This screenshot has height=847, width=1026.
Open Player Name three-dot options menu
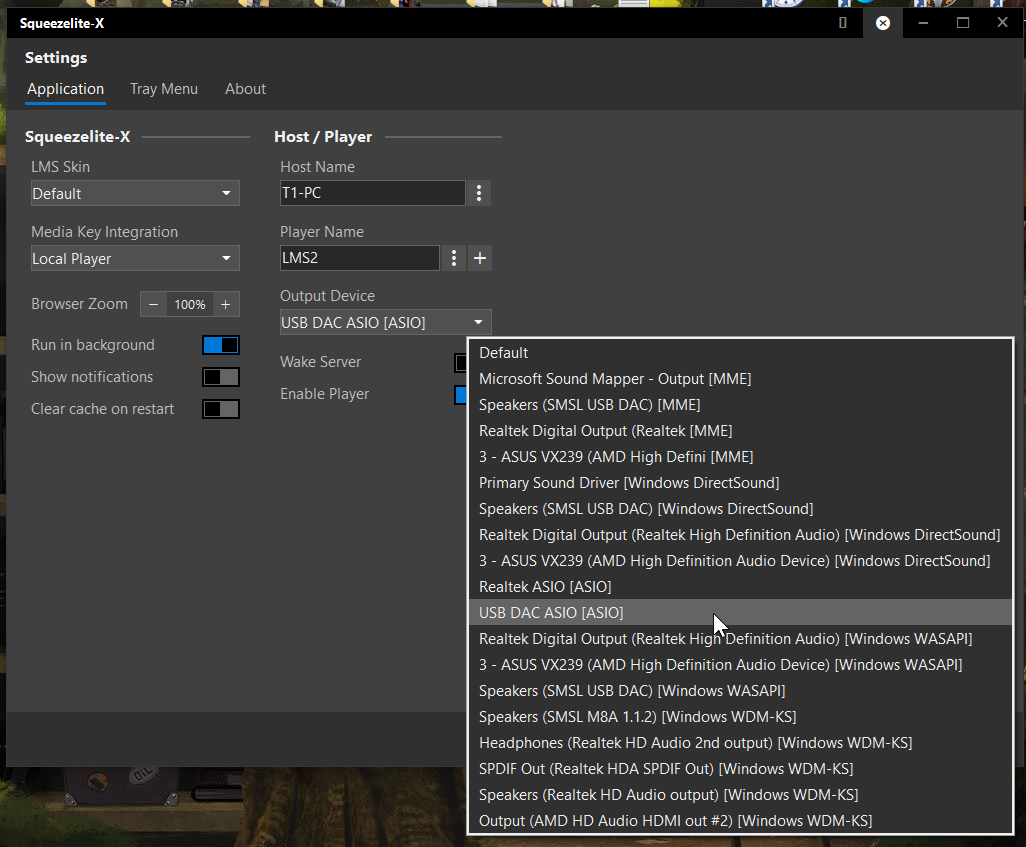453,258
